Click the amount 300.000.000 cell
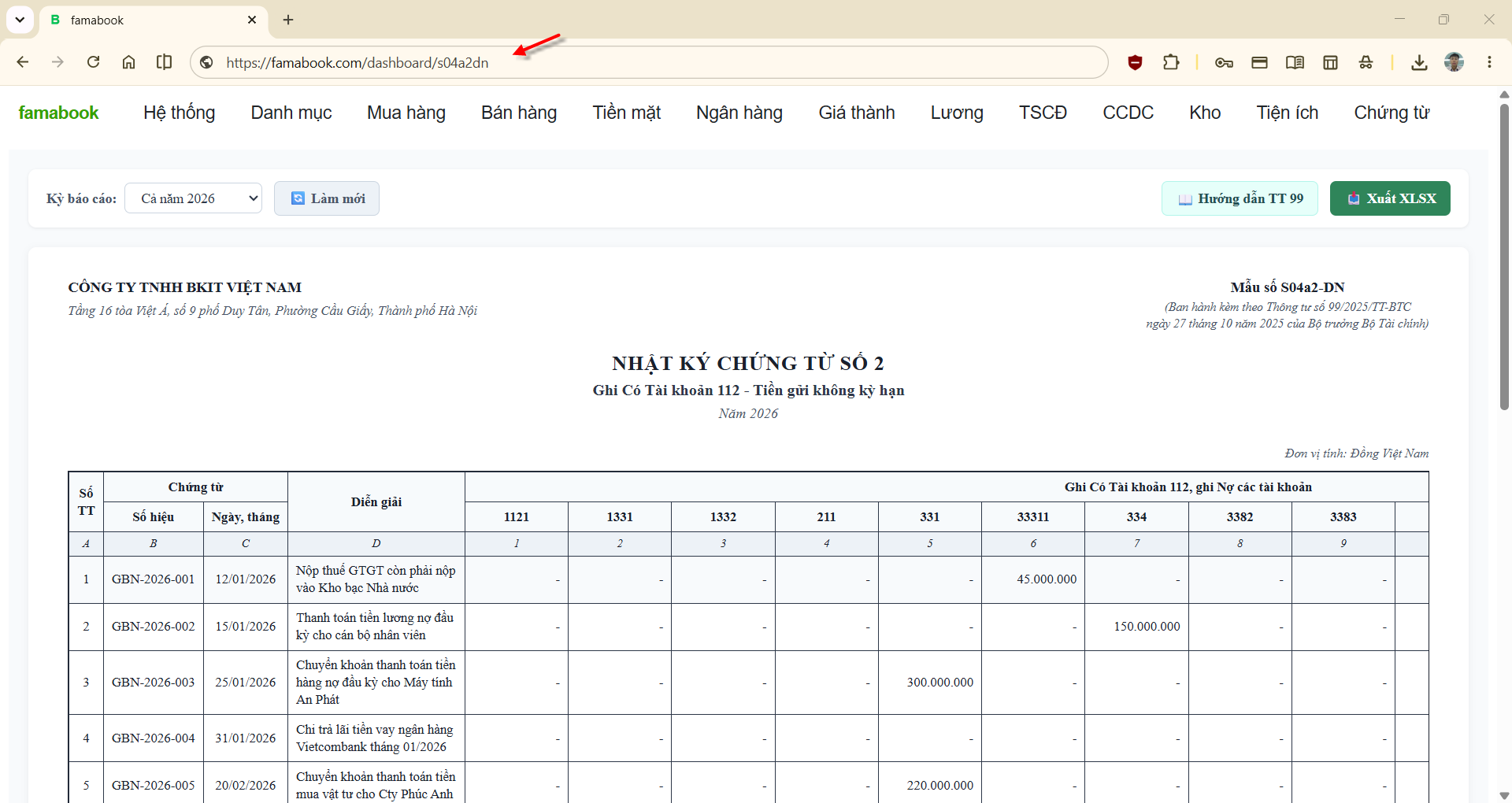Screen dimensions: 1512x803 pos(930,683)
